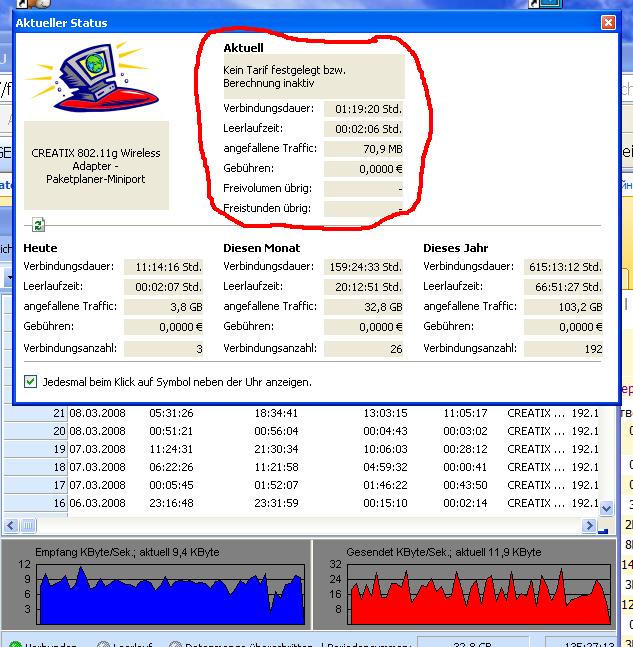Click the green Verbunden status indicator
633x647 pixels.
[x=11, y=644]
